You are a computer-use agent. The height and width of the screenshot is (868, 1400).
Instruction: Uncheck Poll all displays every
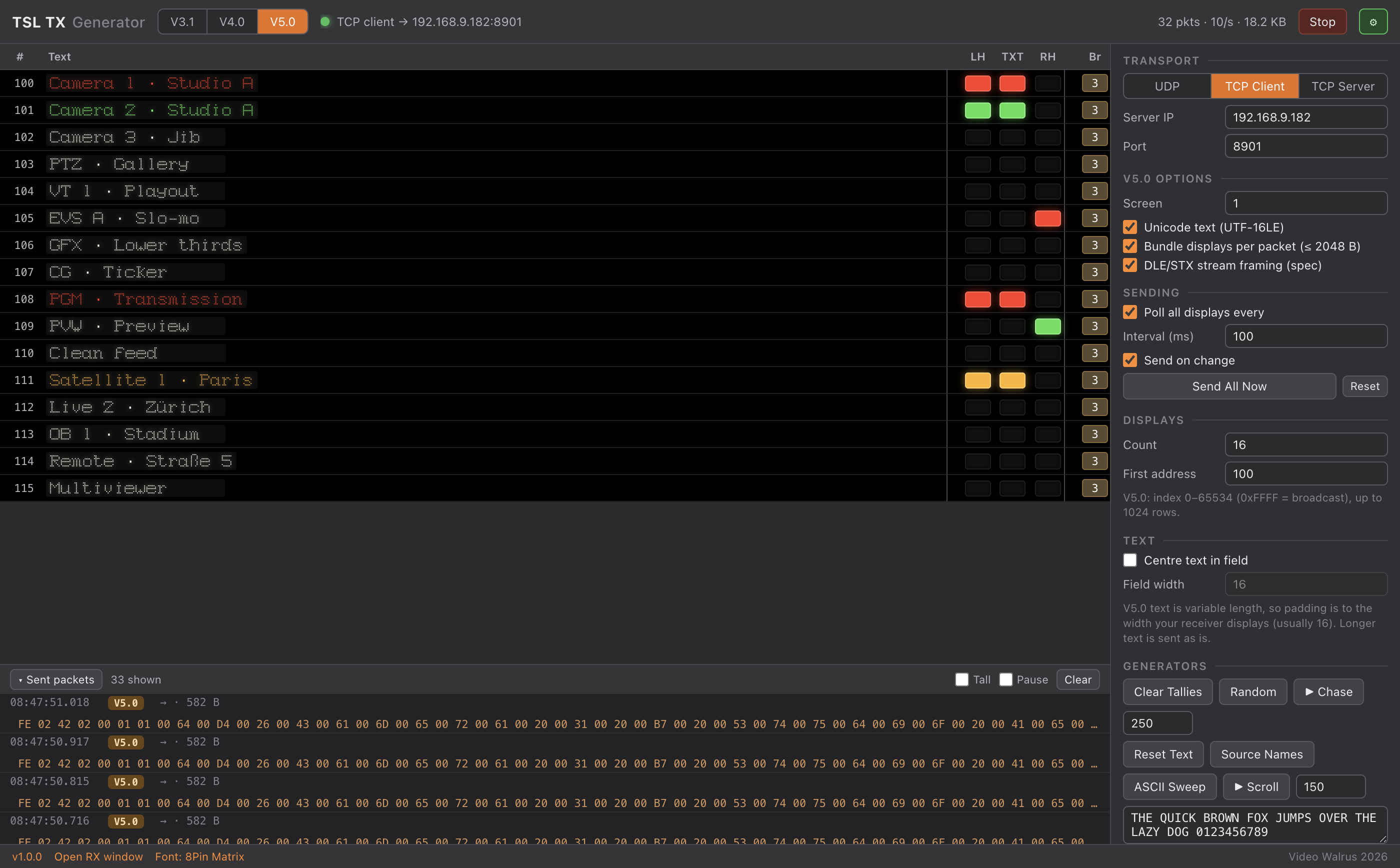click(1129, 311)
